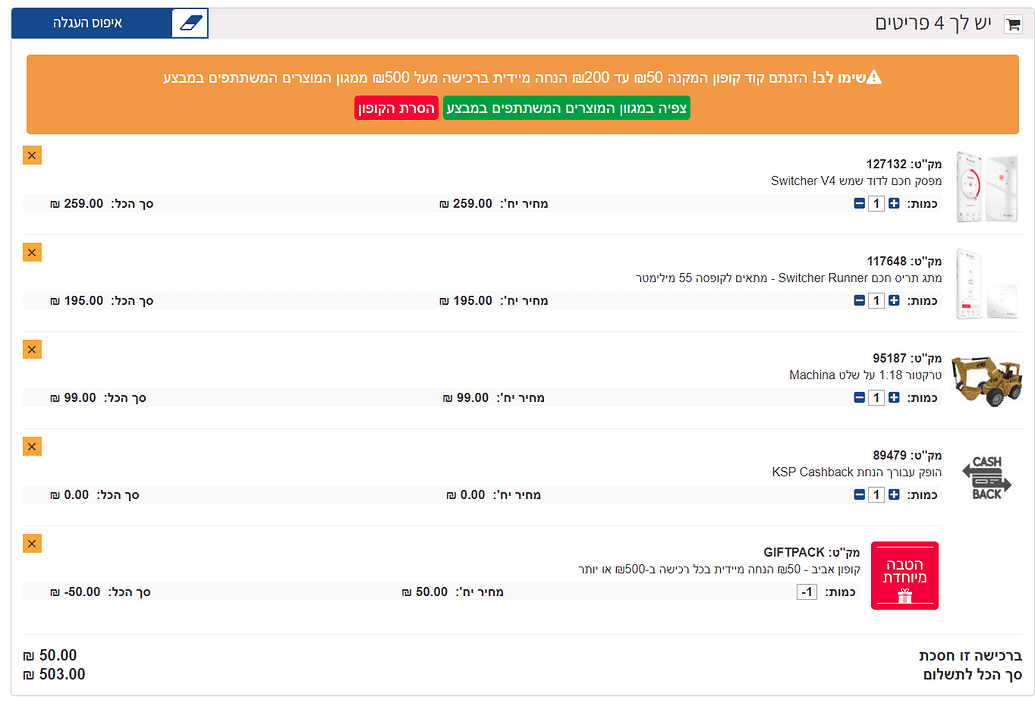Open product name טרקטור 1:18 Machina
The height and width of the screenshot is (702, 1035).
(x=865, y=375)
